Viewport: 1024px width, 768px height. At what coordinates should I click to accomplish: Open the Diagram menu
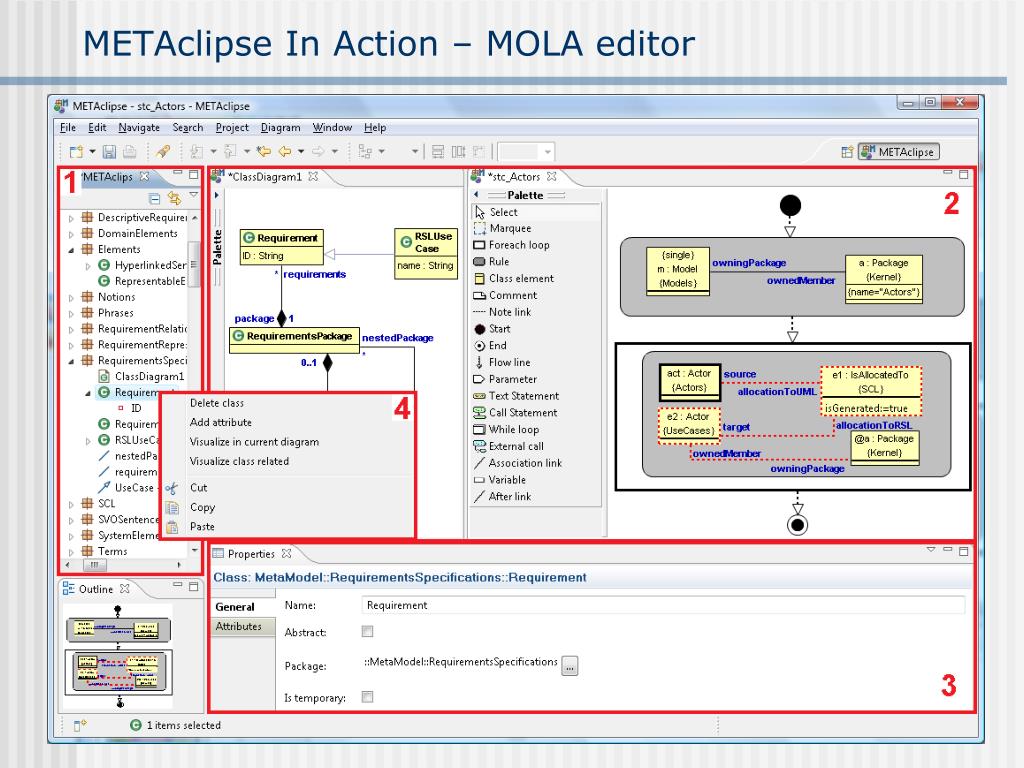(280, 127)
